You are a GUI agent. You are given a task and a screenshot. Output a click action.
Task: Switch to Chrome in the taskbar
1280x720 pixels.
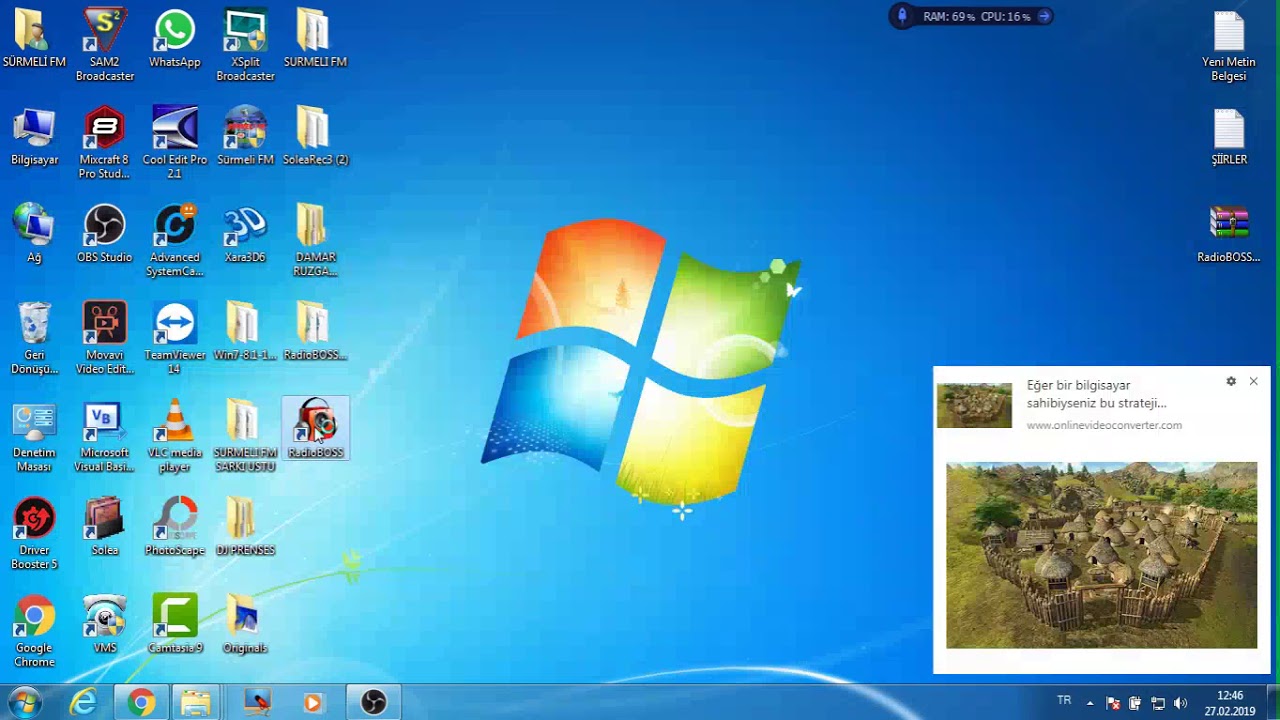[141, 703]
